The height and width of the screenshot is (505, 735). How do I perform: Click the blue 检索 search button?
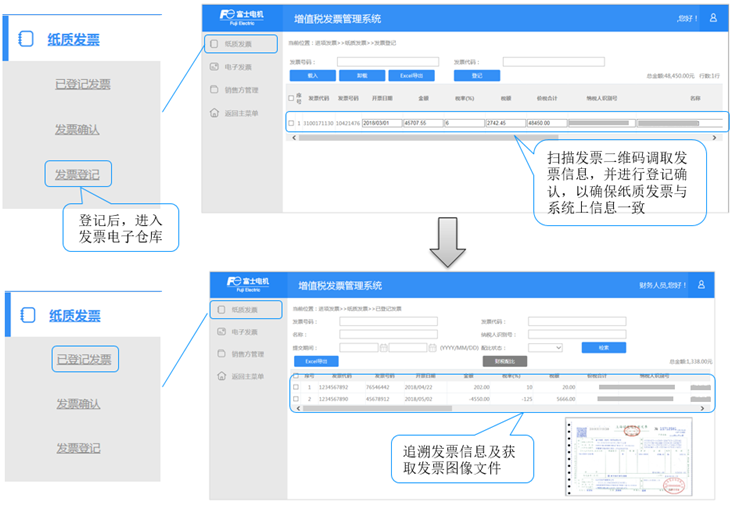(x=603, y=347)
